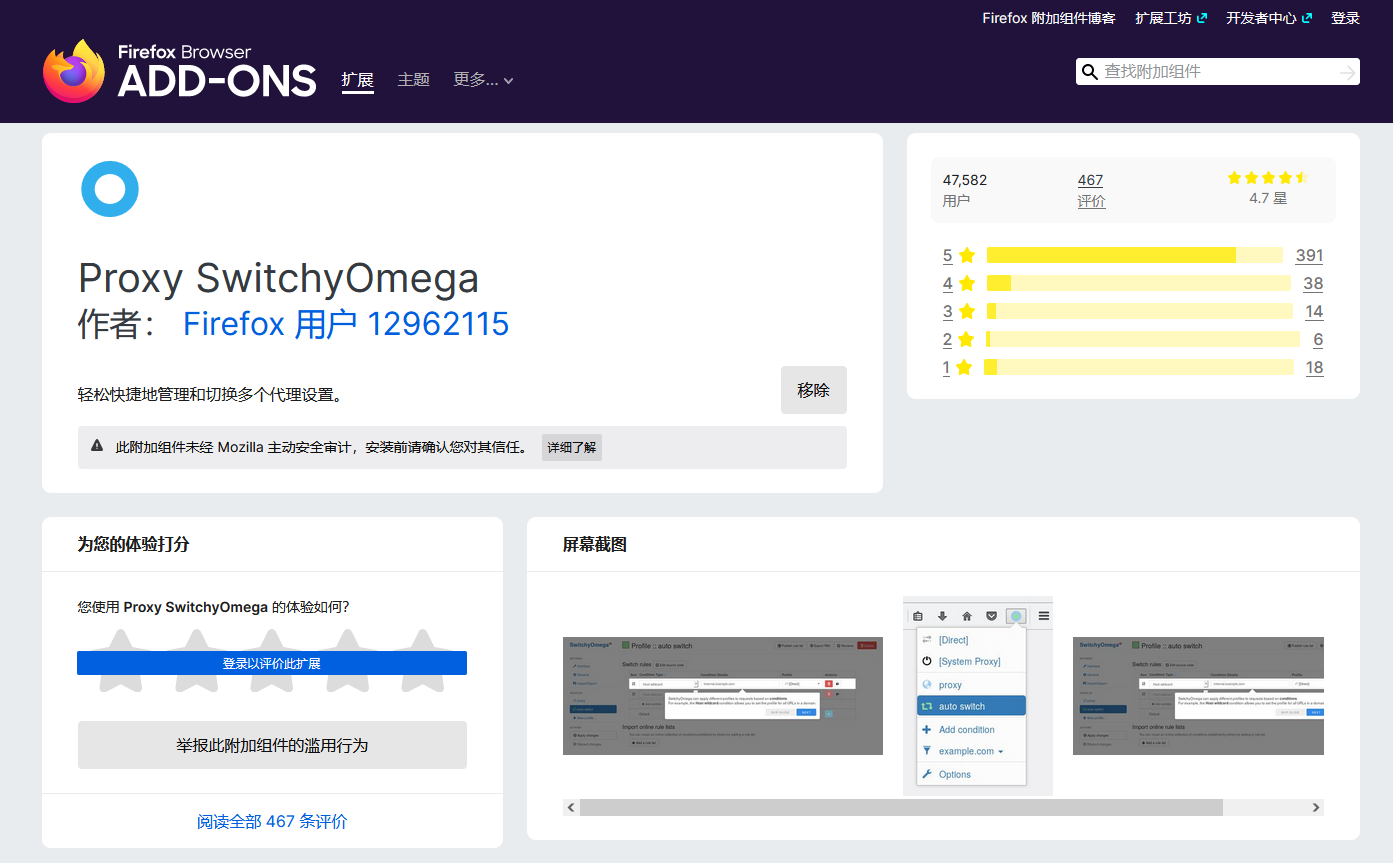Click 举报此附加组件的滥用行为 button

point(272,745)
